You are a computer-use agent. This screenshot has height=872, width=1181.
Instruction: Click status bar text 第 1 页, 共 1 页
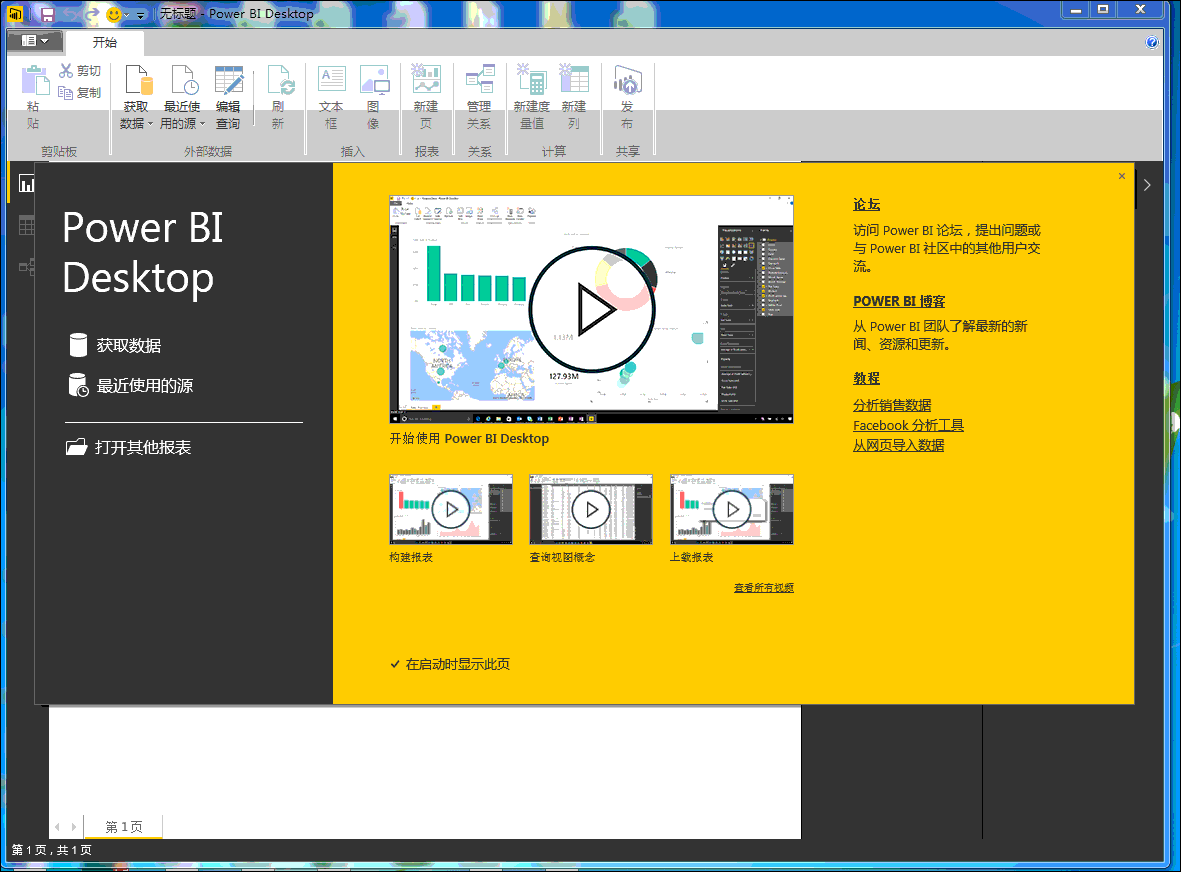pyautogui.click(x=51, y=850)
